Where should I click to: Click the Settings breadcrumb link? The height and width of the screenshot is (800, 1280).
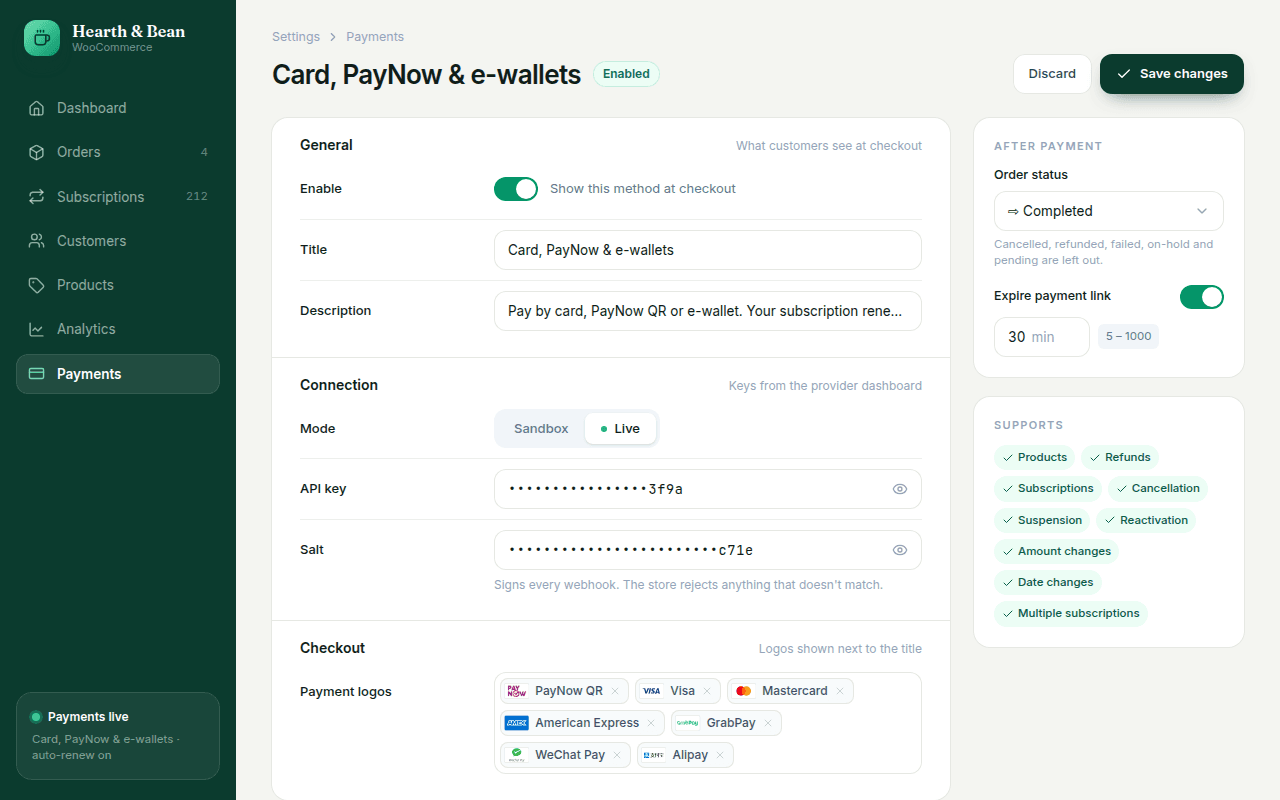coord(296,37)
